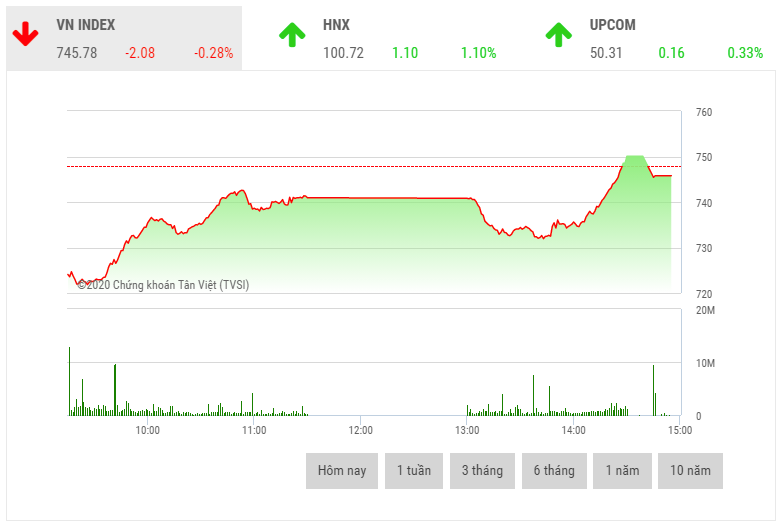Click the VN INDEX value 745.78
Viewport: 781px width, 528px height.
coord(77,53)
